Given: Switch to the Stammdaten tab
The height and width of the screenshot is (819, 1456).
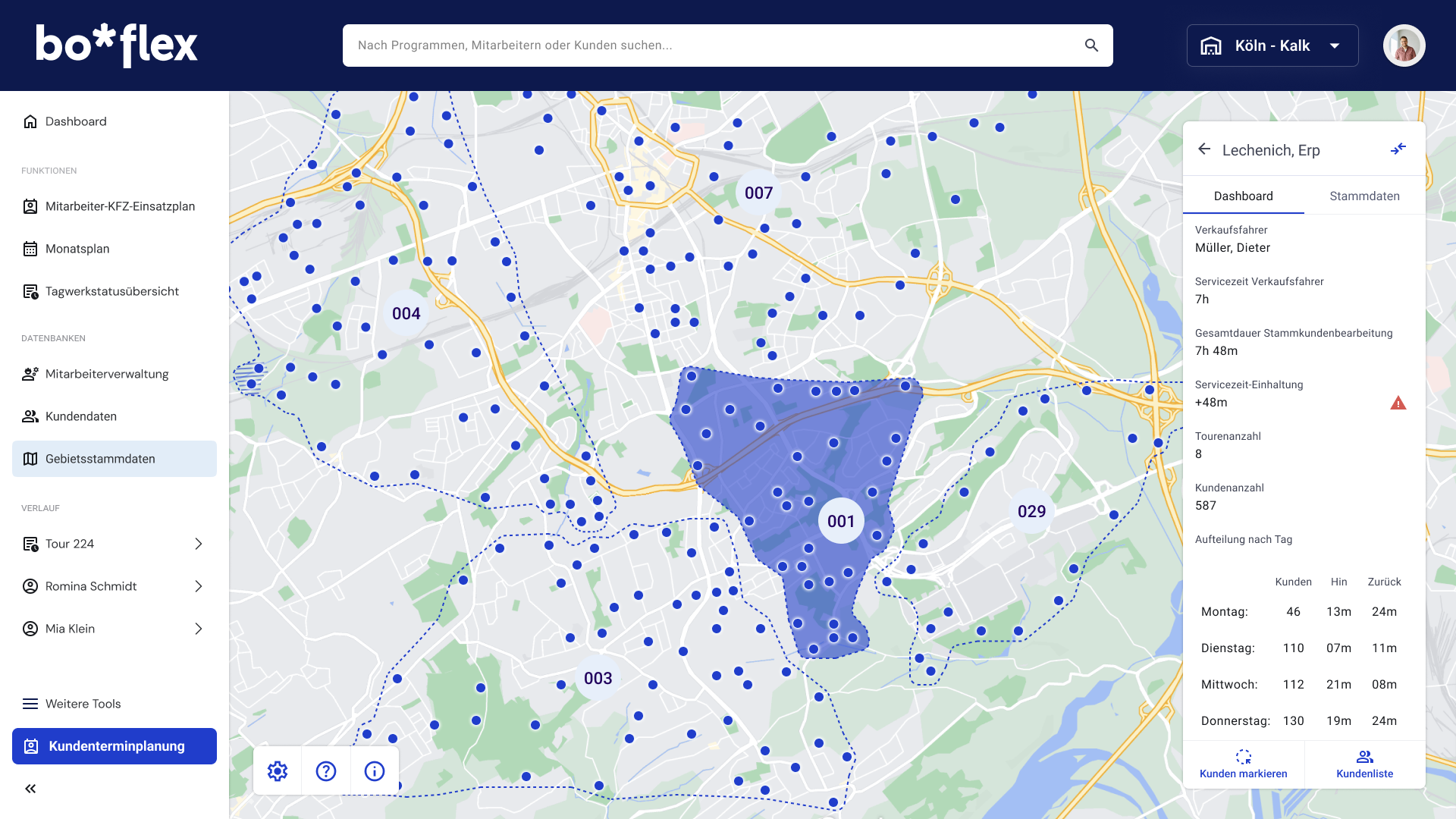Looking at the screenshot, I should pos(1364,196).
